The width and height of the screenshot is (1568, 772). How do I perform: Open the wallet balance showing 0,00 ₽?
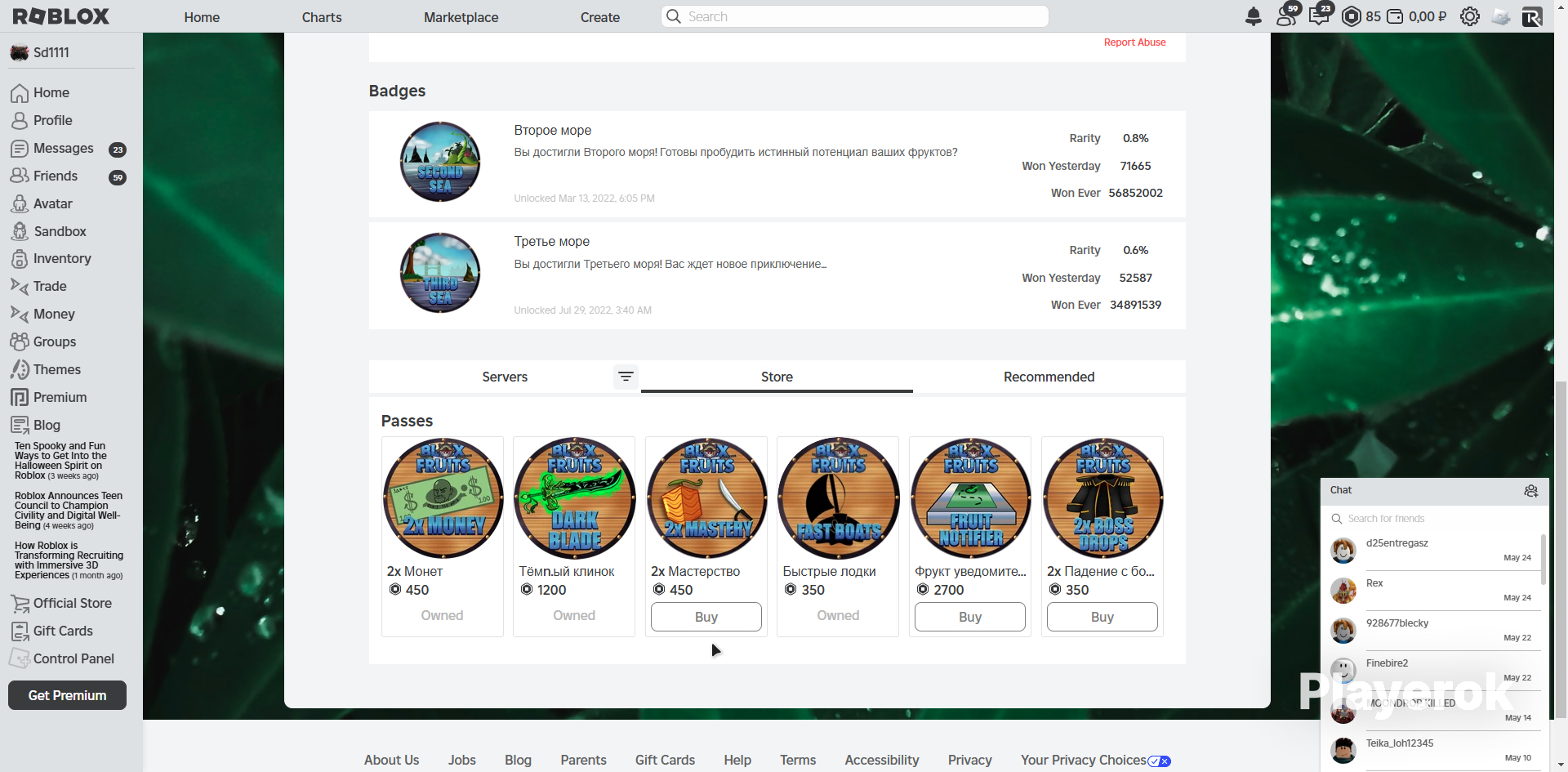(1417, 16)
